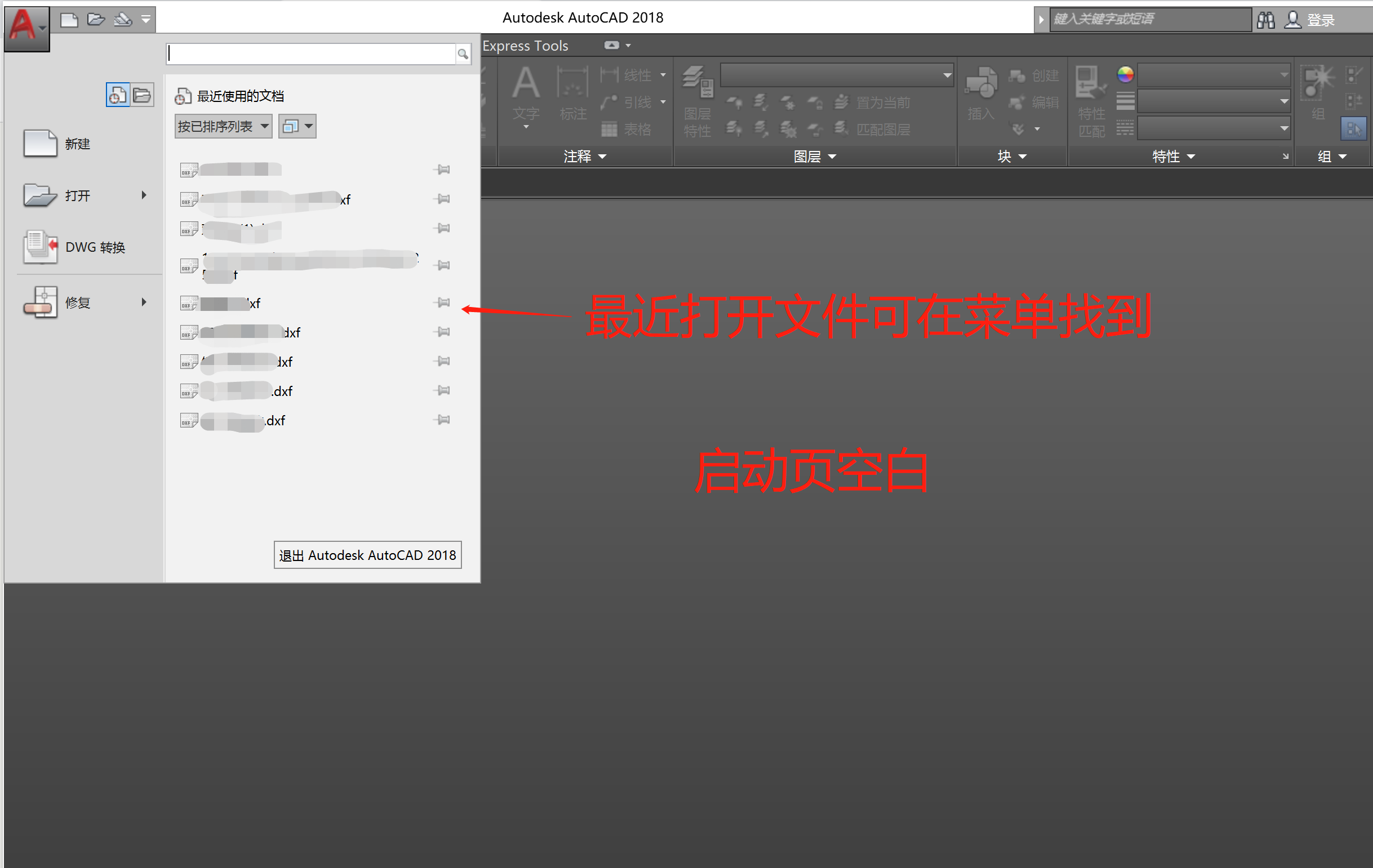Click the Open folder icon in quick access toolbar
Viewport: 1373px width, 868px height.
[96, 20]
